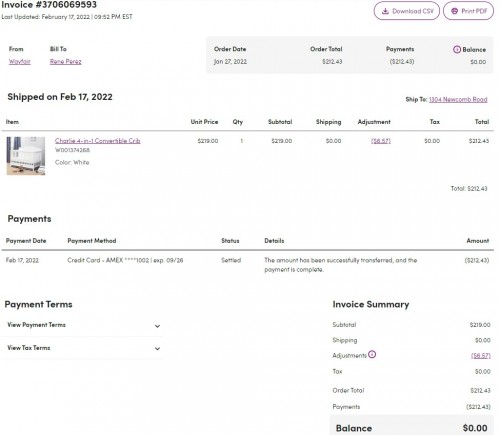500x435 pixels.
Task: Click the Download CSV button
Action: (407, 11)
